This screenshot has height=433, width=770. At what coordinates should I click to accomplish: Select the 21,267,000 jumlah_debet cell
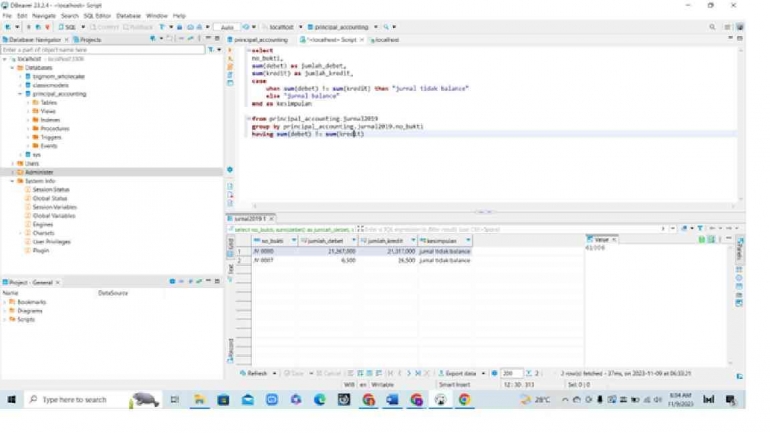tap(328, 251)
